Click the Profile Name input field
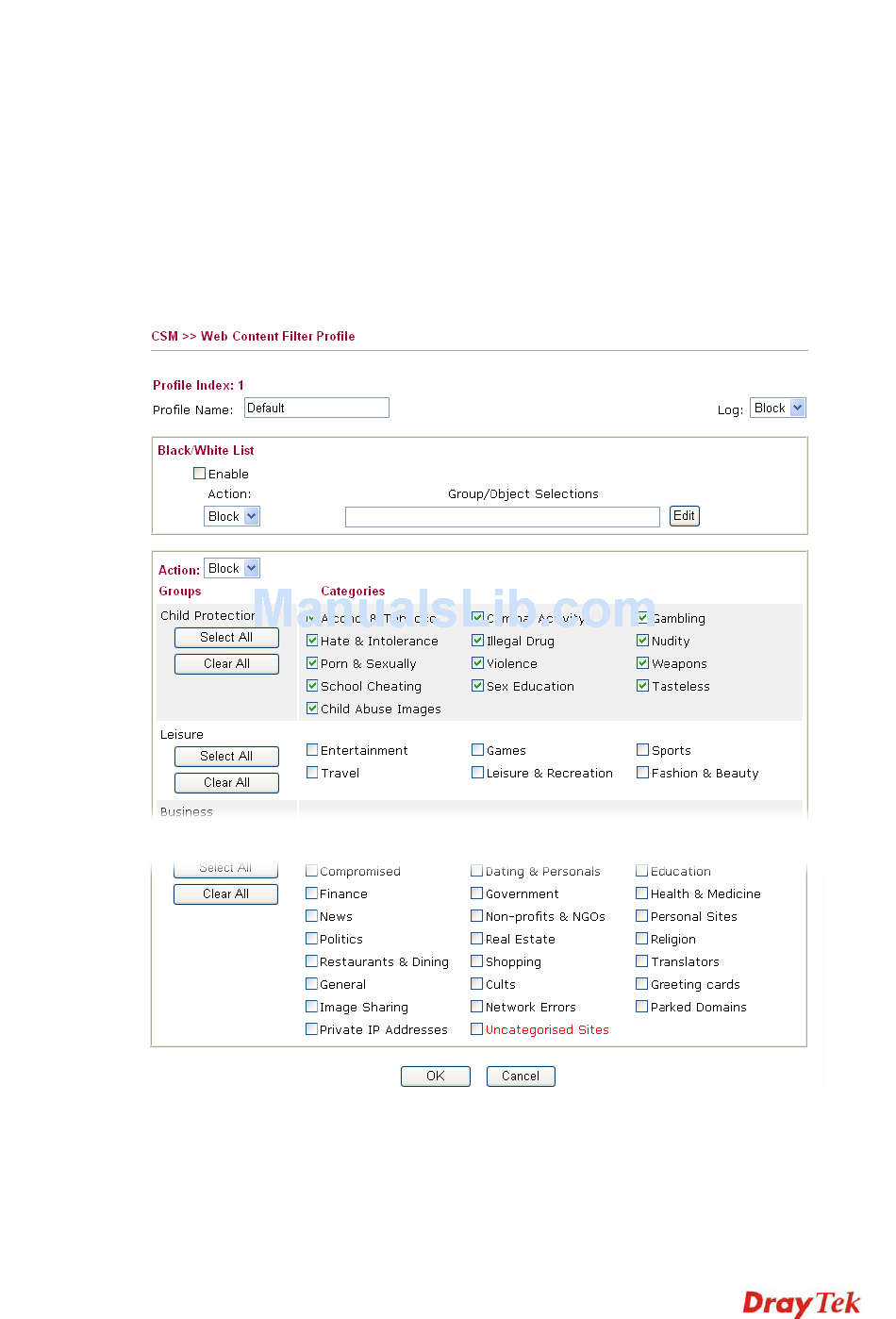This screenshot has height=1319, width=896. (316, 408)
